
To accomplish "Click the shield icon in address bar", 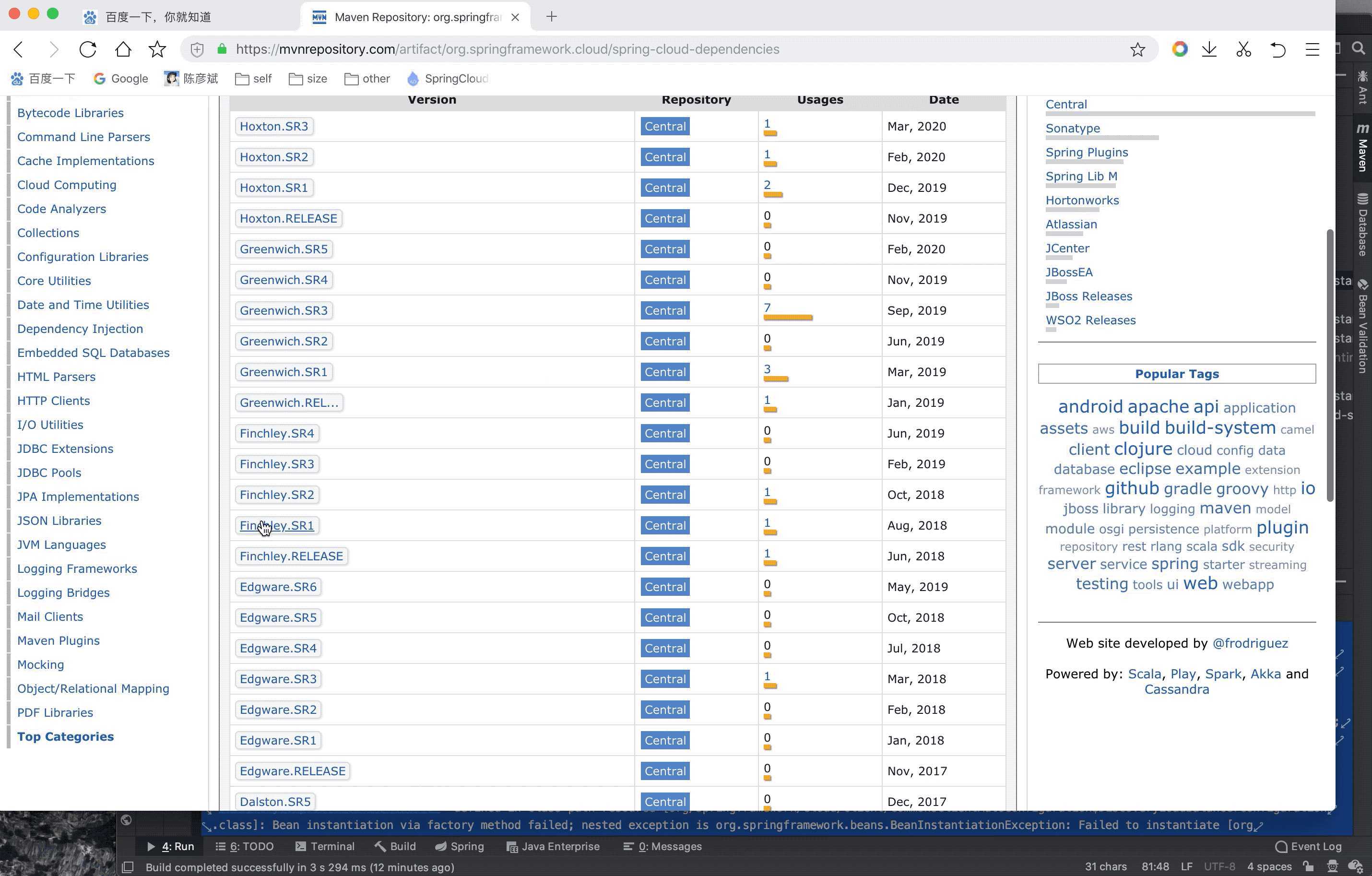I will (197, 49).
